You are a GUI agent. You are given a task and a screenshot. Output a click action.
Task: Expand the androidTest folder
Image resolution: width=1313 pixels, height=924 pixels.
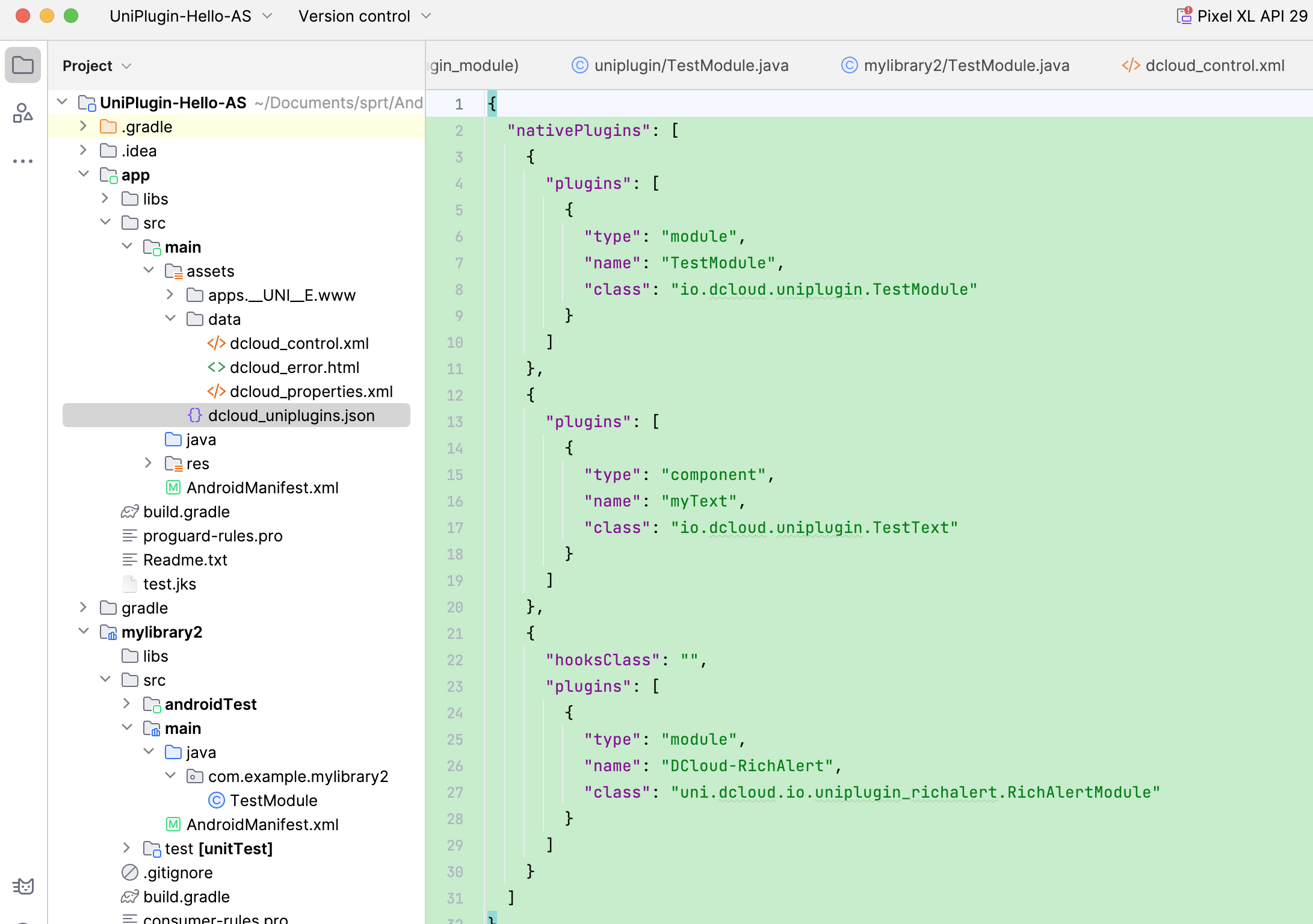click(x=127, y=704)
